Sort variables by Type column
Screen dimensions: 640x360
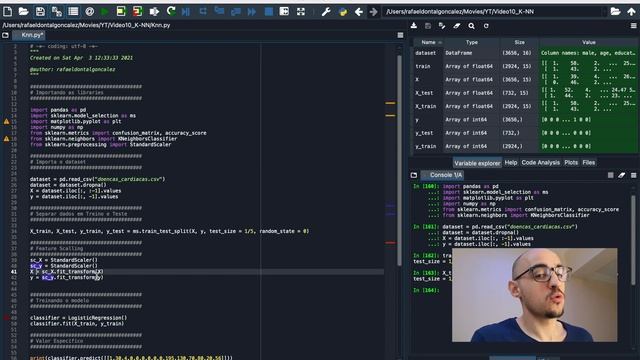(472, 42)
